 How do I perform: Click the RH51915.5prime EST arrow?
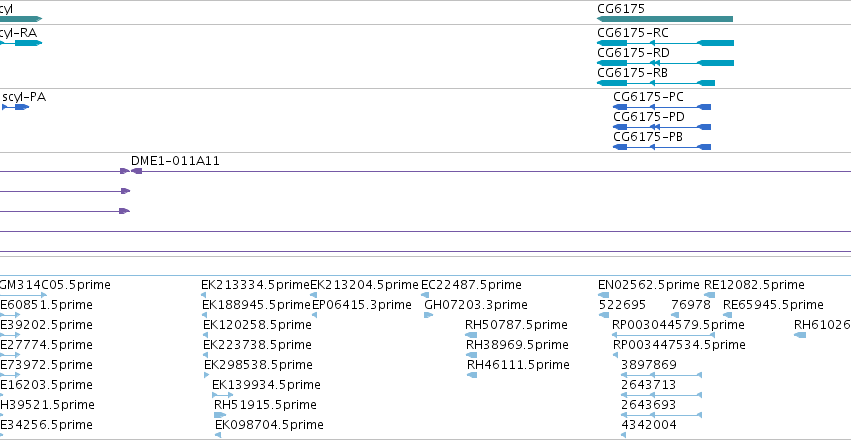(x=220, y=415)
